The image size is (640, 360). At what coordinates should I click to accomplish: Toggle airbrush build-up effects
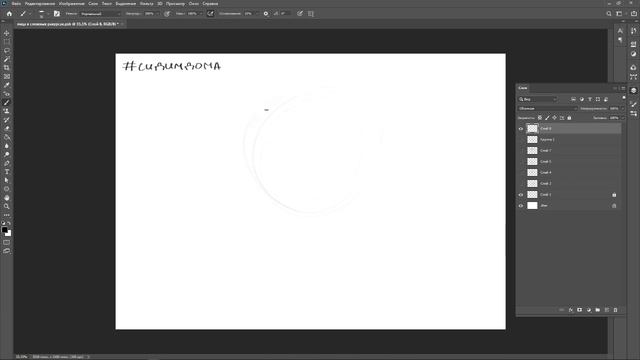tap(210, 13)
